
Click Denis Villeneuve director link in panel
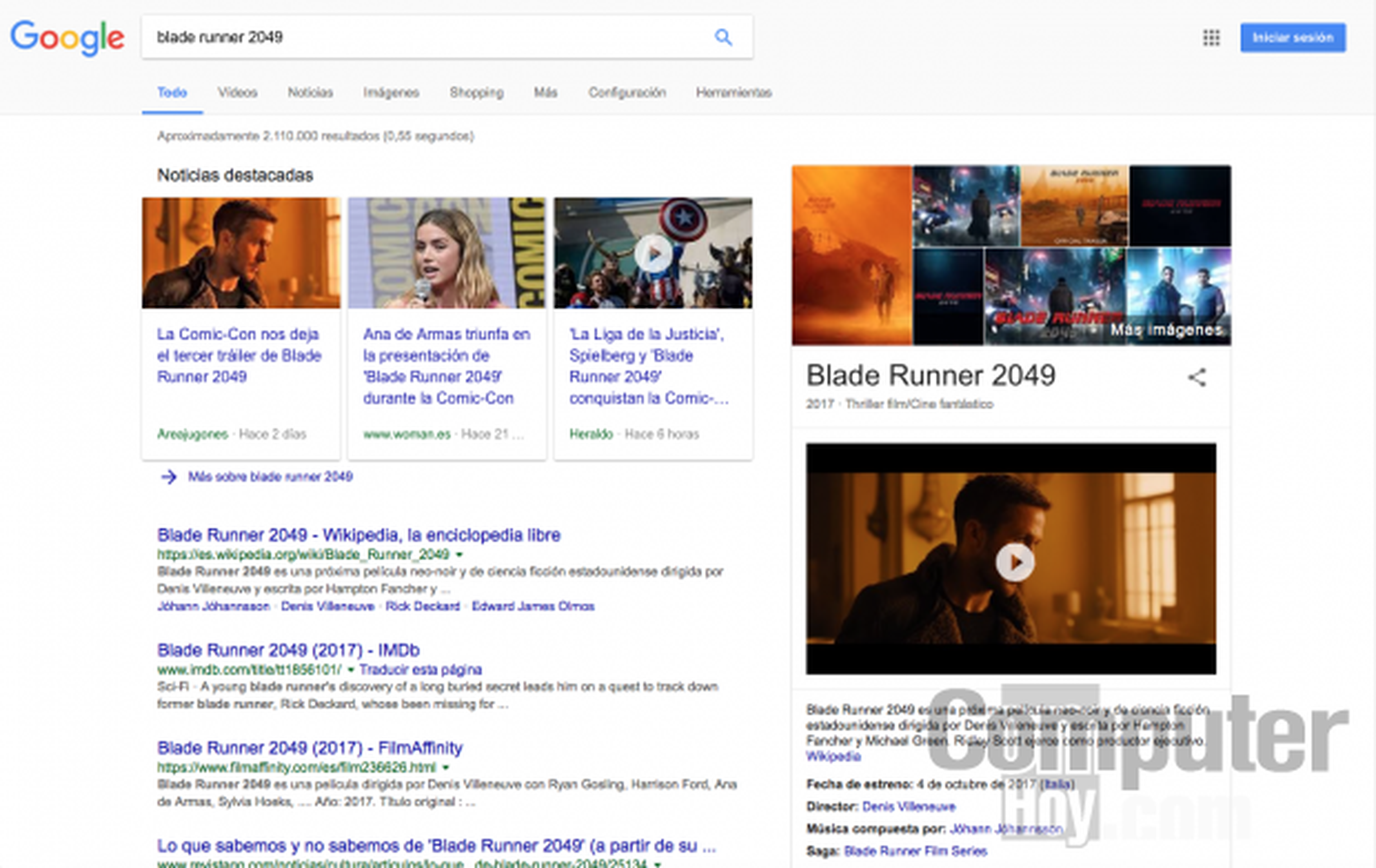pyautogui.click(x=909, y=806)
